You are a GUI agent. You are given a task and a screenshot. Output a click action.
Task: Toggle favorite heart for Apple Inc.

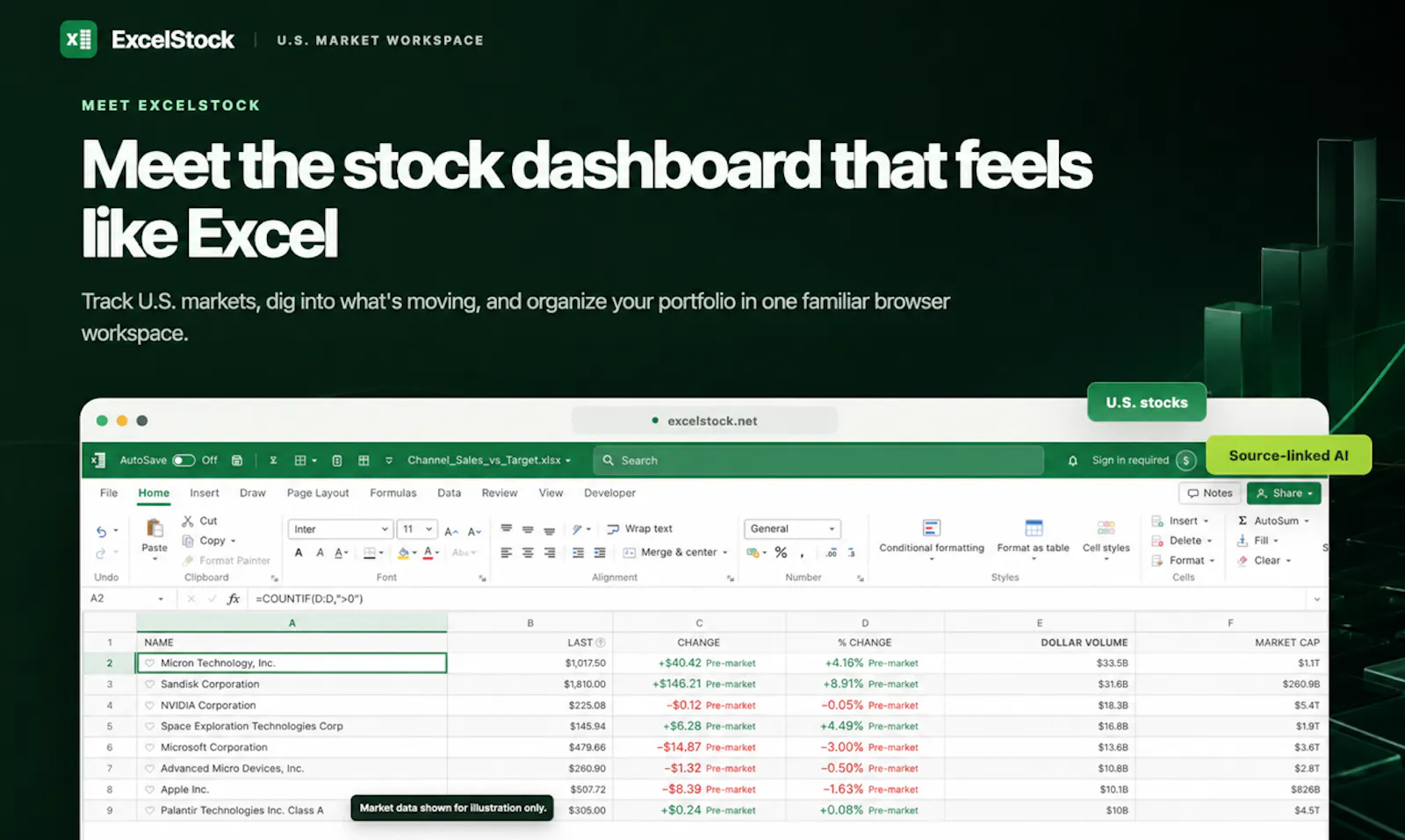click(x=150, y=789)
